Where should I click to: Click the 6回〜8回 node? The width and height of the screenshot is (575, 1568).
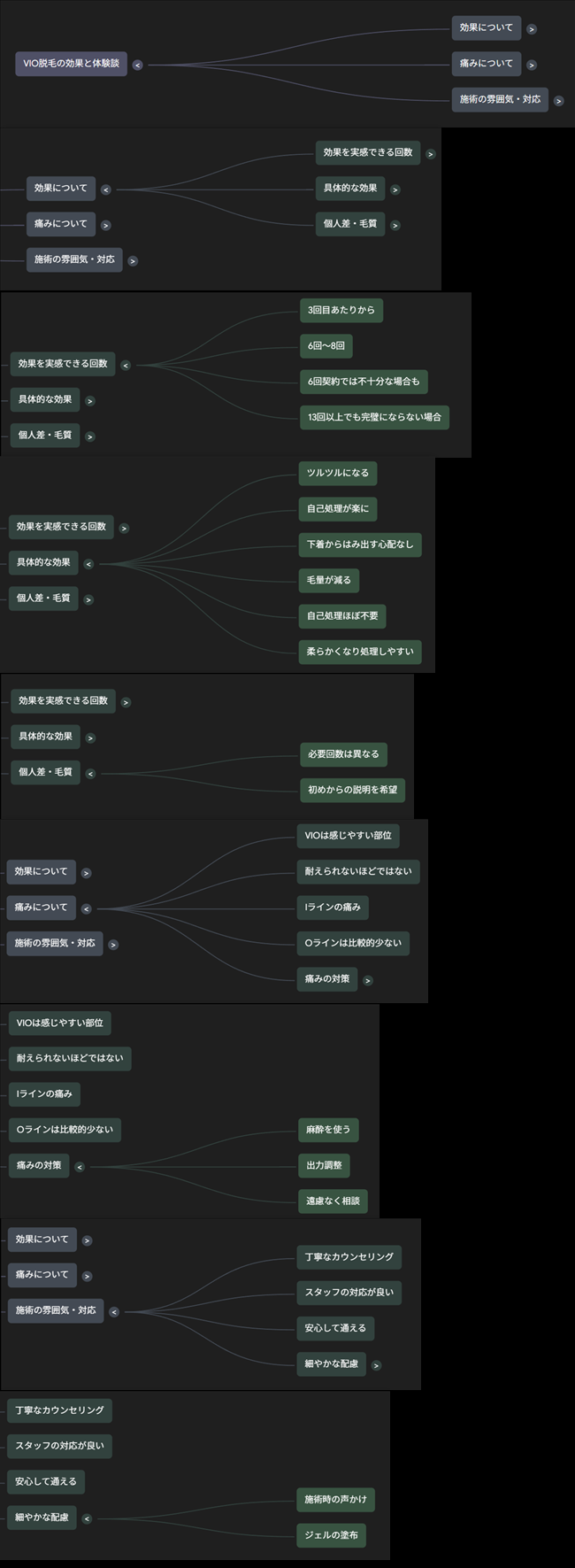point(326,346)
